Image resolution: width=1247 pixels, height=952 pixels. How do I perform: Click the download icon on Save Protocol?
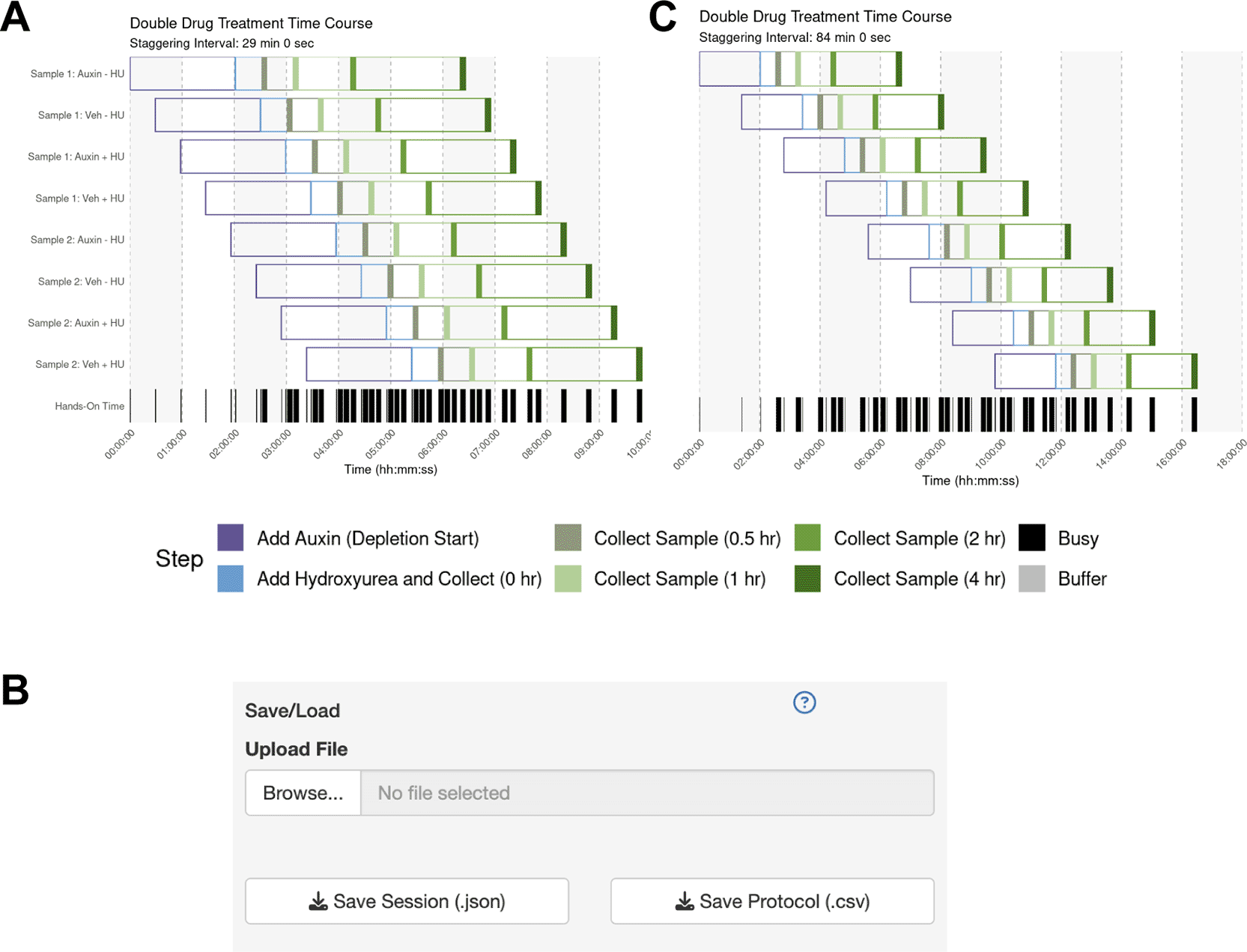(685, 901)
